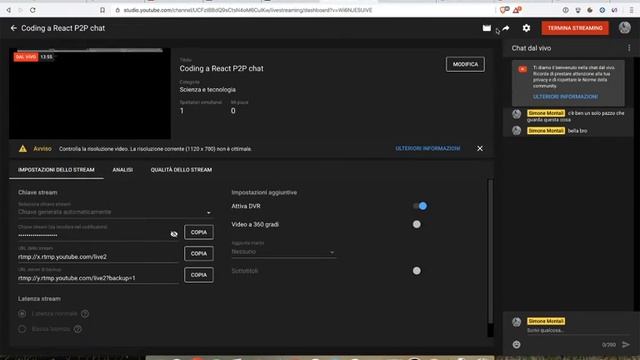Click the 'Scienza e tecnologia' category text
The height and width of the screenshot is (360, 640).
click(207, 89)
